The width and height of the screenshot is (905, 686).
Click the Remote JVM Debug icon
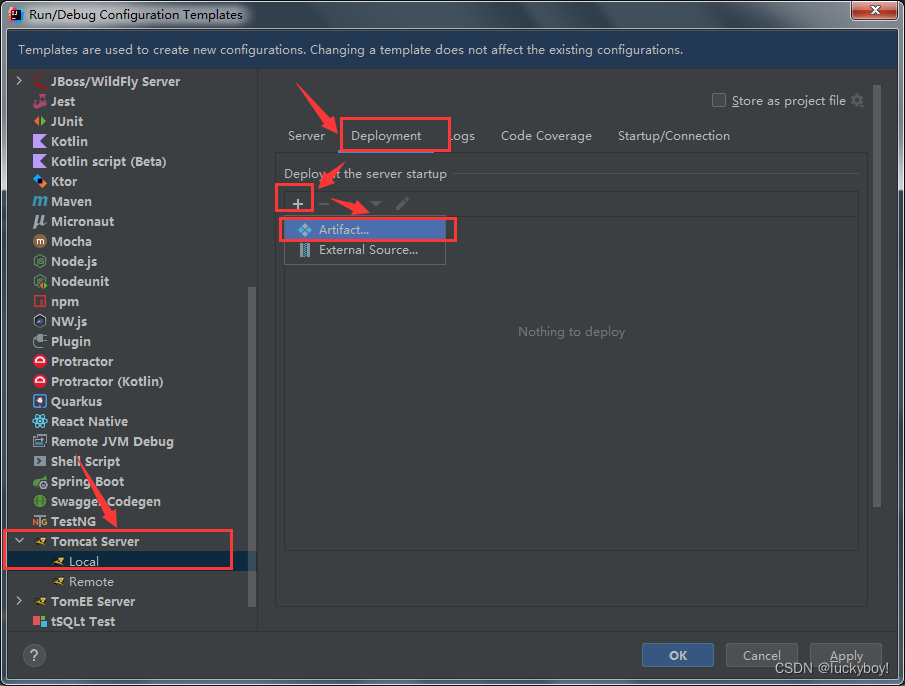point(40,441)
